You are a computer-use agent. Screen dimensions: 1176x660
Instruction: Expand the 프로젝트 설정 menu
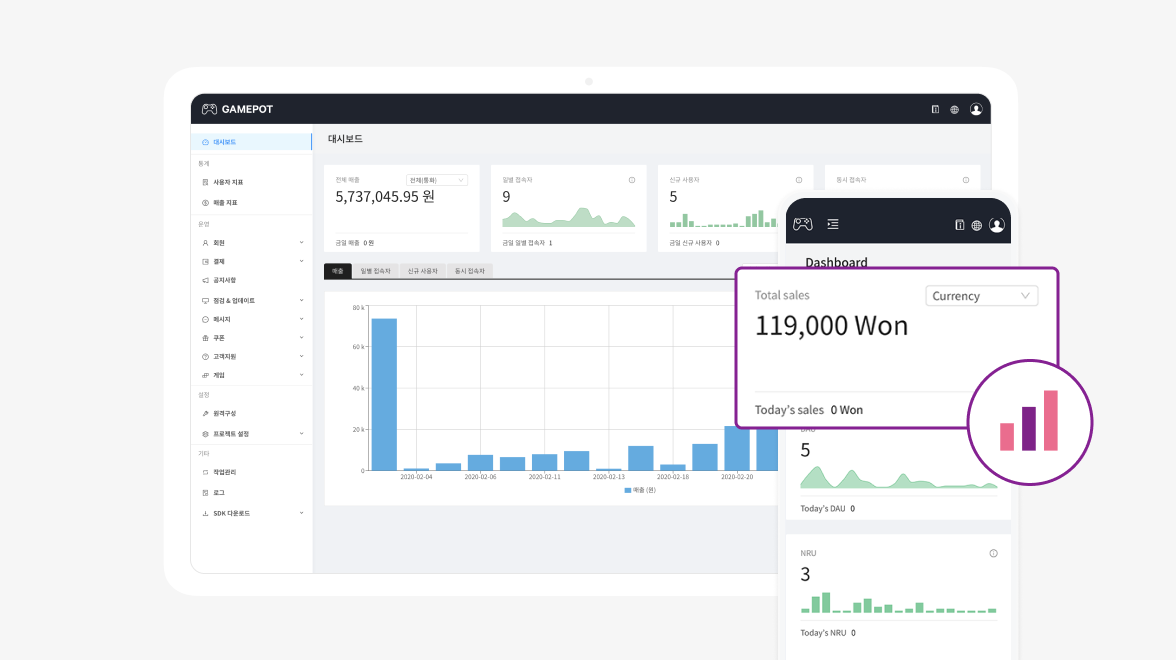coord(252,434)
